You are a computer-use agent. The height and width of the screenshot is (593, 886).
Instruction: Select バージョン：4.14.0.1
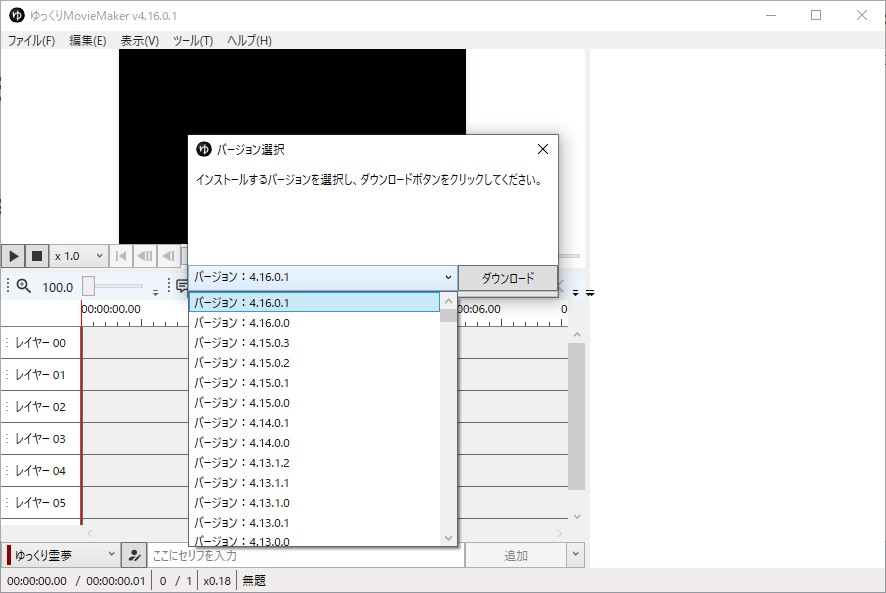(x=314, y=423)
